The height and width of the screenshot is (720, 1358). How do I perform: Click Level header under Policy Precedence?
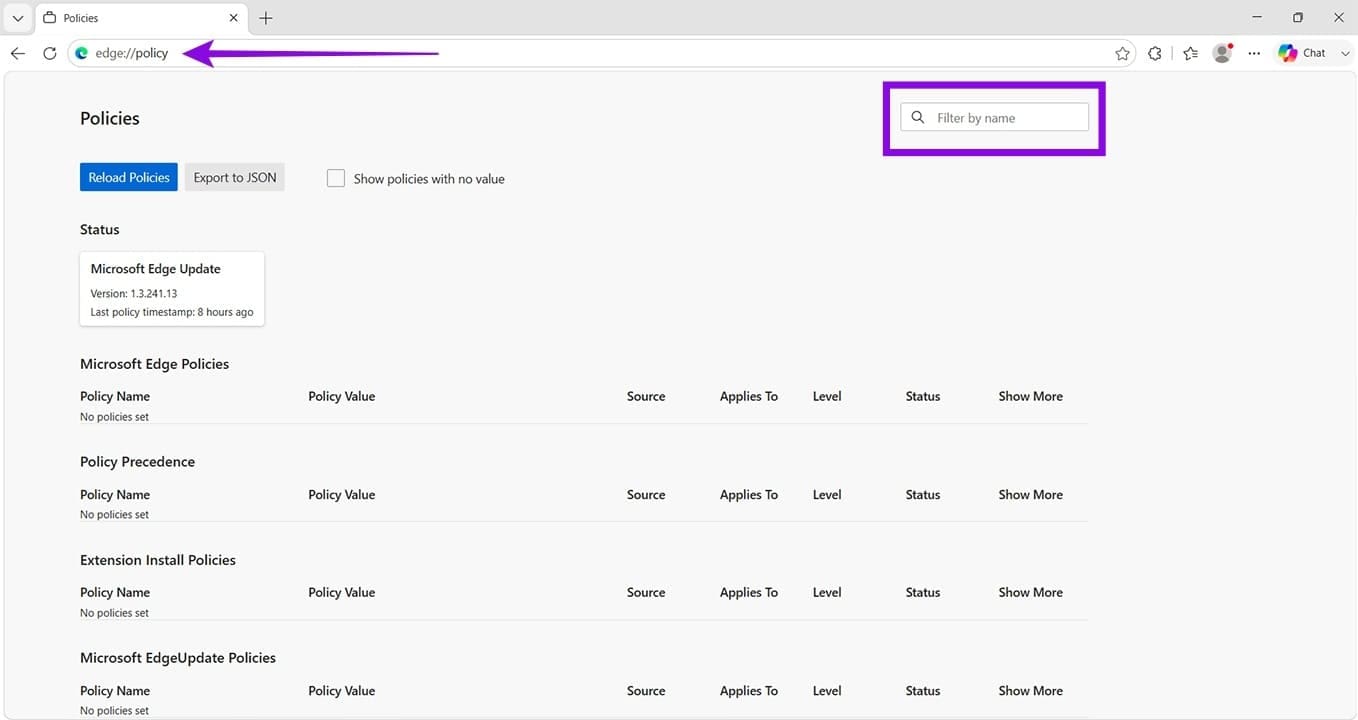(827, 494)
